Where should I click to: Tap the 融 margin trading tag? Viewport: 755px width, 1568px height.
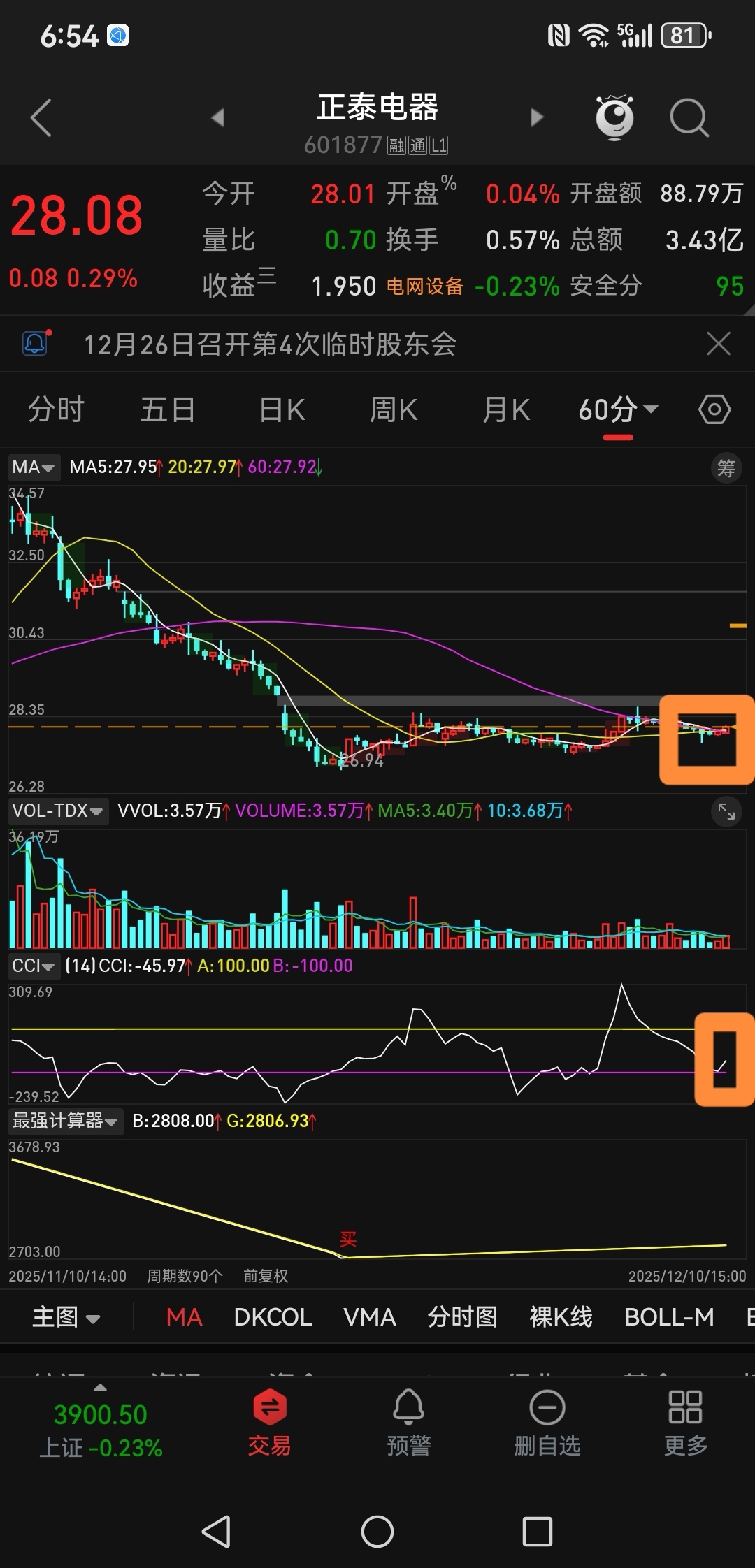[x=396, y=145]
